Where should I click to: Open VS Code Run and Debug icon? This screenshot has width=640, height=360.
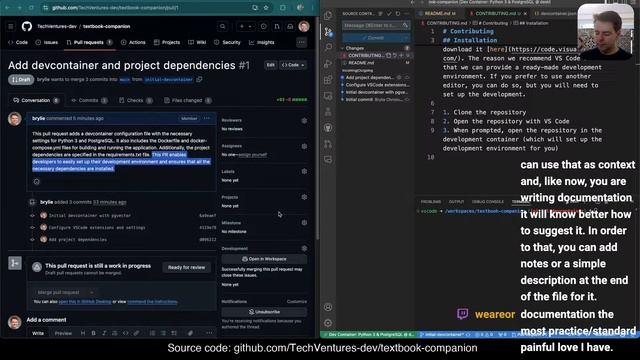point(328,64)
